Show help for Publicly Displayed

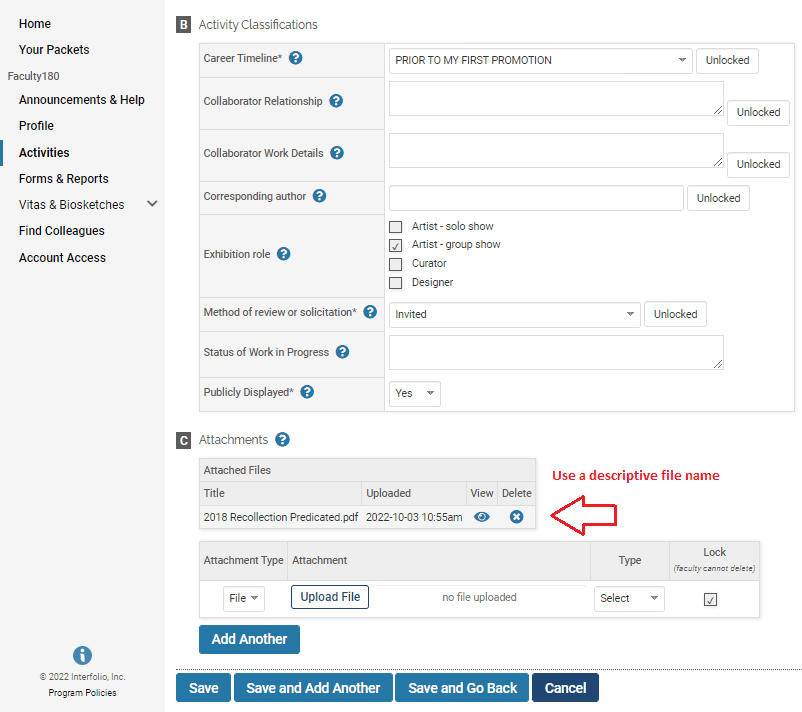click(x=307, y=392)
